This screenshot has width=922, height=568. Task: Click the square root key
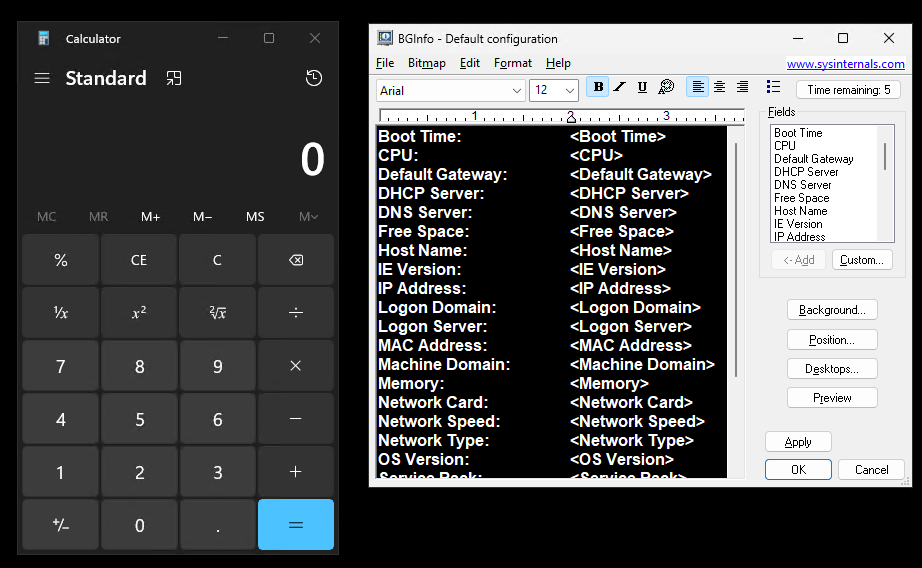(x=218, y=313)
